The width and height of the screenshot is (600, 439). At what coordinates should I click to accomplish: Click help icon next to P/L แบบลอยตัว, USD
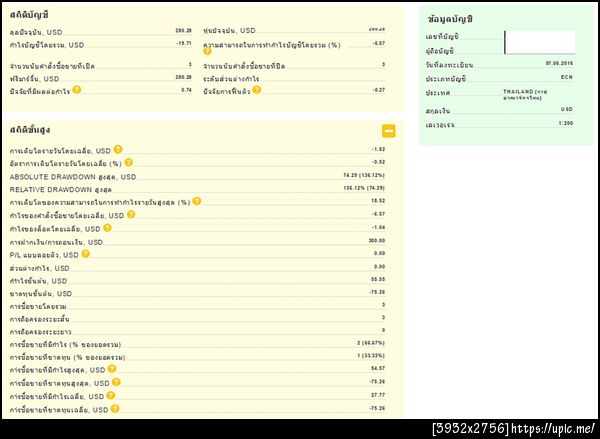pyautogui.click(x=86, y=254)
